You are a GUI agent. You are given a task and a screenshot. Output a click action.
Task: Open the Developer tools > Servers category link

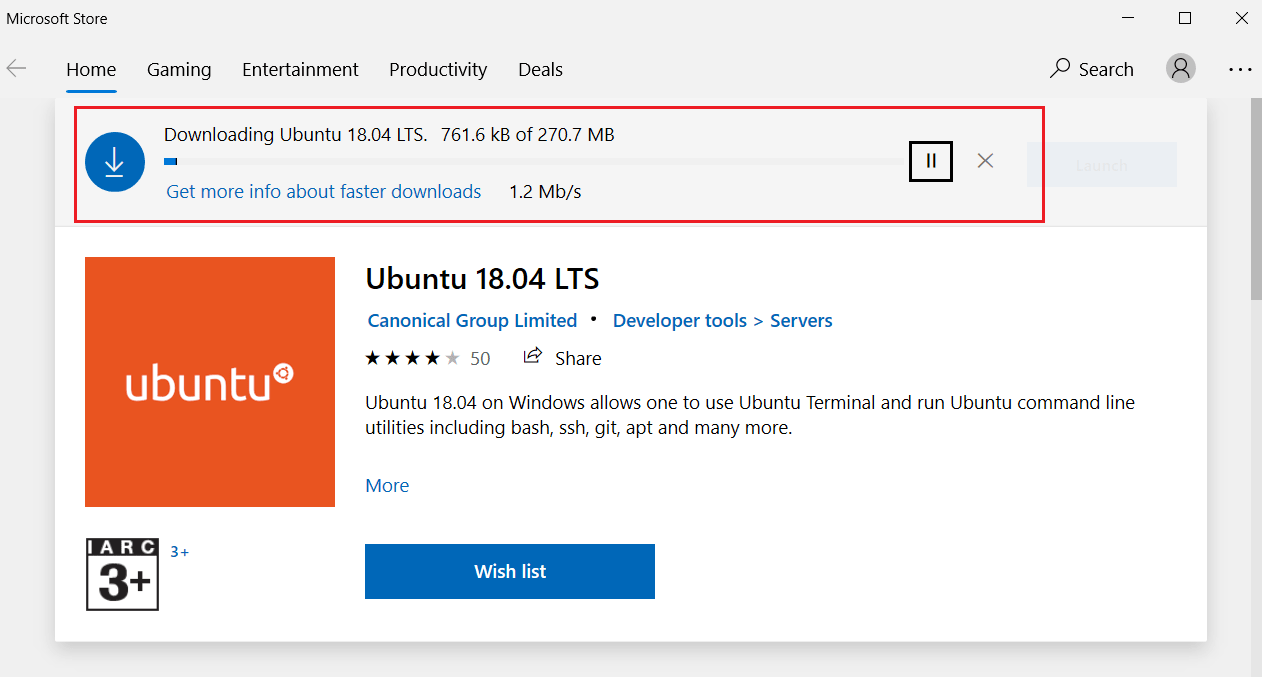(x=723, y=321)
